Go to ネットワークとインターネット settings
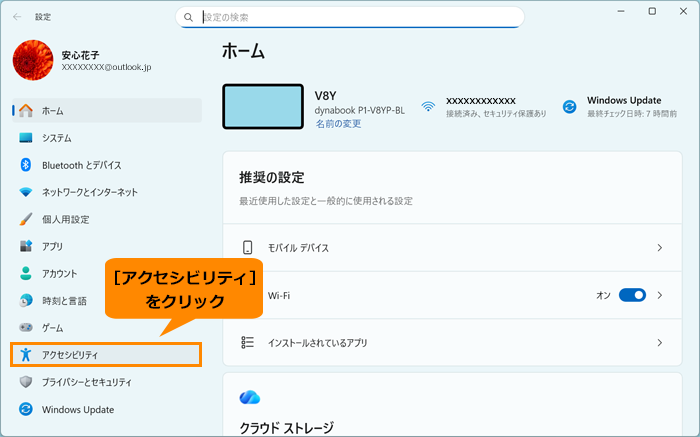The width and height of the screenshot is (700, 437). click(x=107, y=192)
